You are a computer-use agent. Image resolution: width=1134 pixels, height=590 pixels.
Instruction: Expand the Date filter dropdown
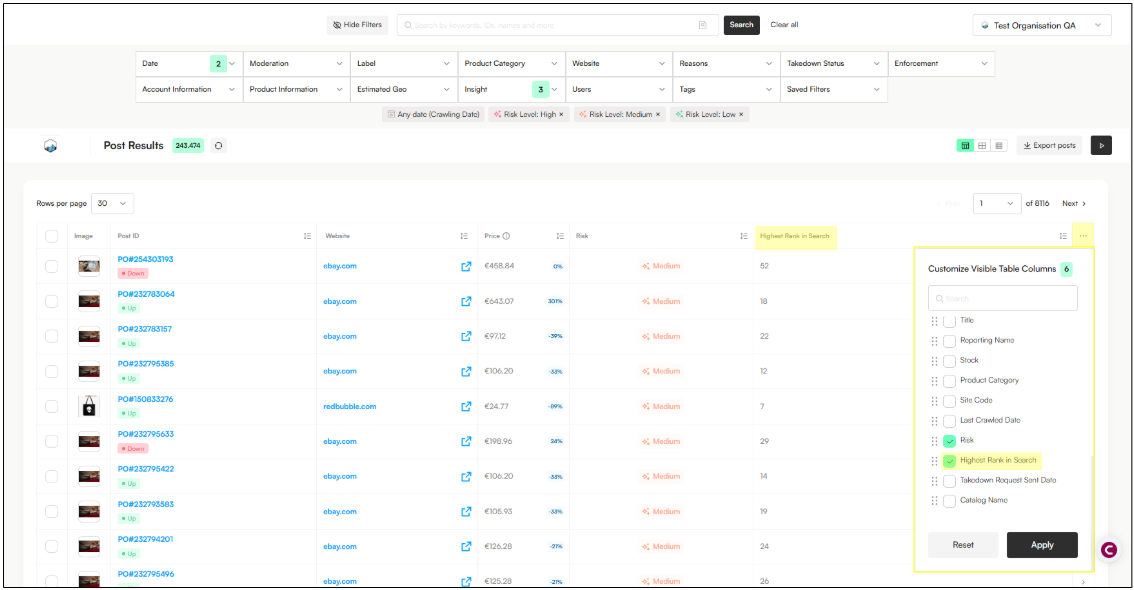click(189, 64)
